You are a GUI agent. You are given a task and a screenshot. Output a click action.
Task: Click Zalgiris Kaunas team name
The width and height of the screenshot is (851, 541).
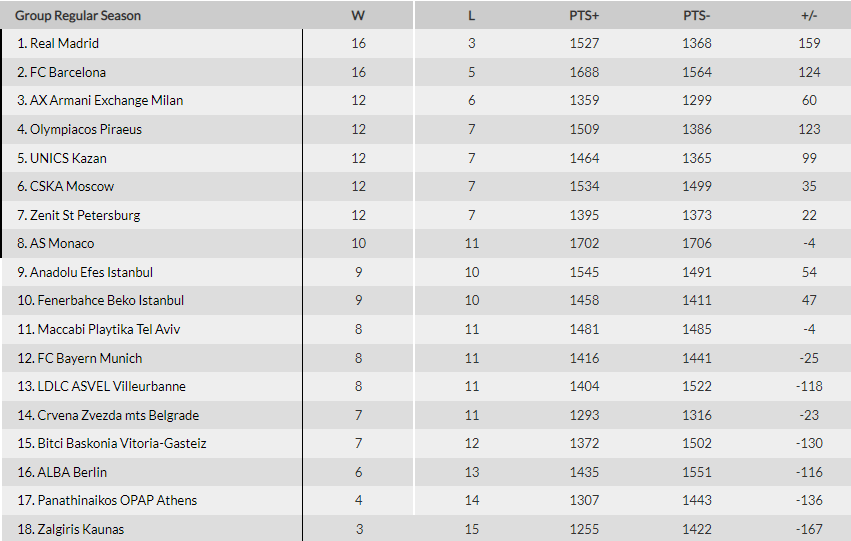(77, 529)
